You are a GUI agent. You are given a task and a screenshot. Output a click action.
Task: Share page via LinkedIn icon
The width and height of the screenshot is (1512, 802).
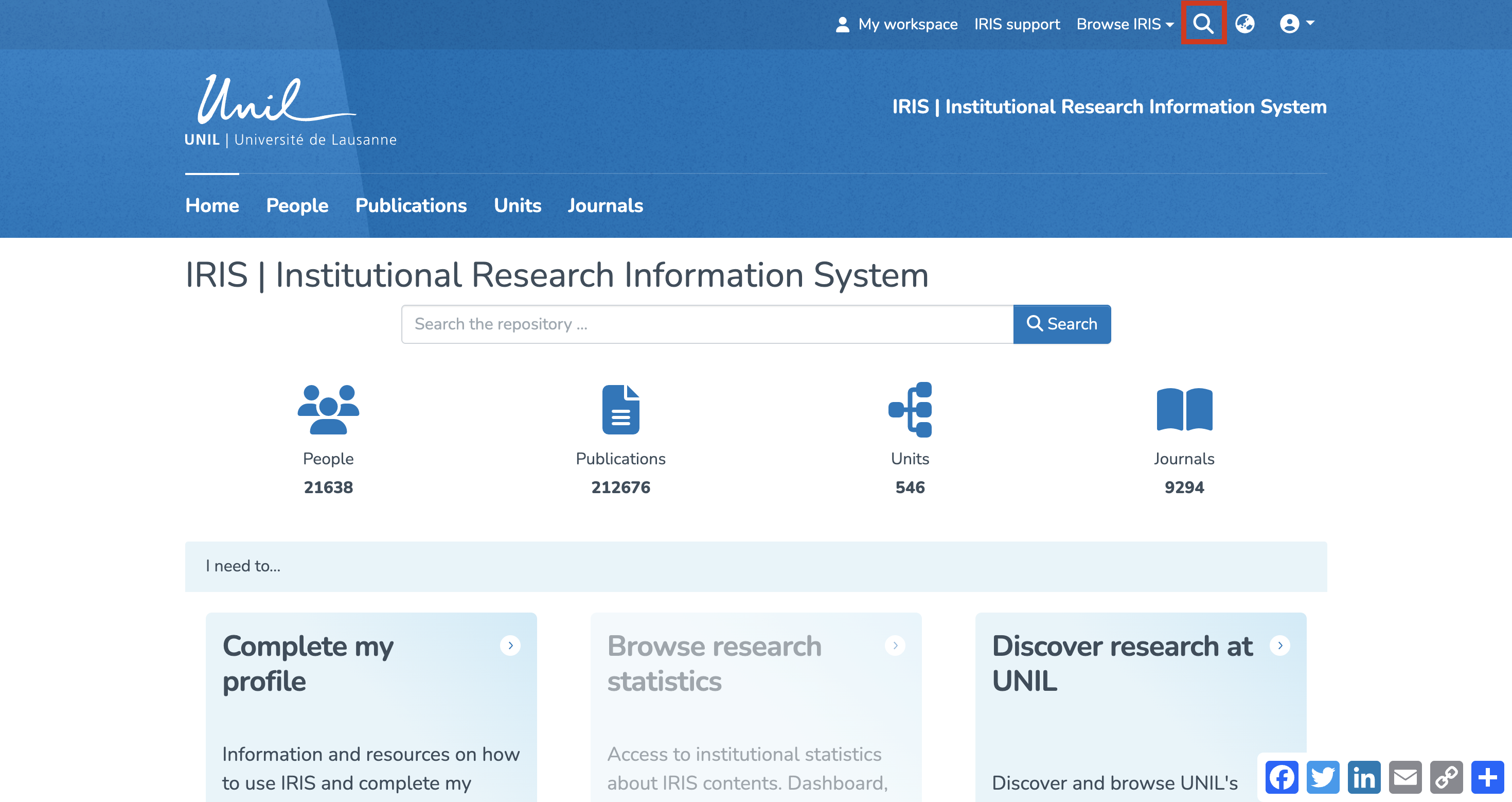click(1364, 777)
